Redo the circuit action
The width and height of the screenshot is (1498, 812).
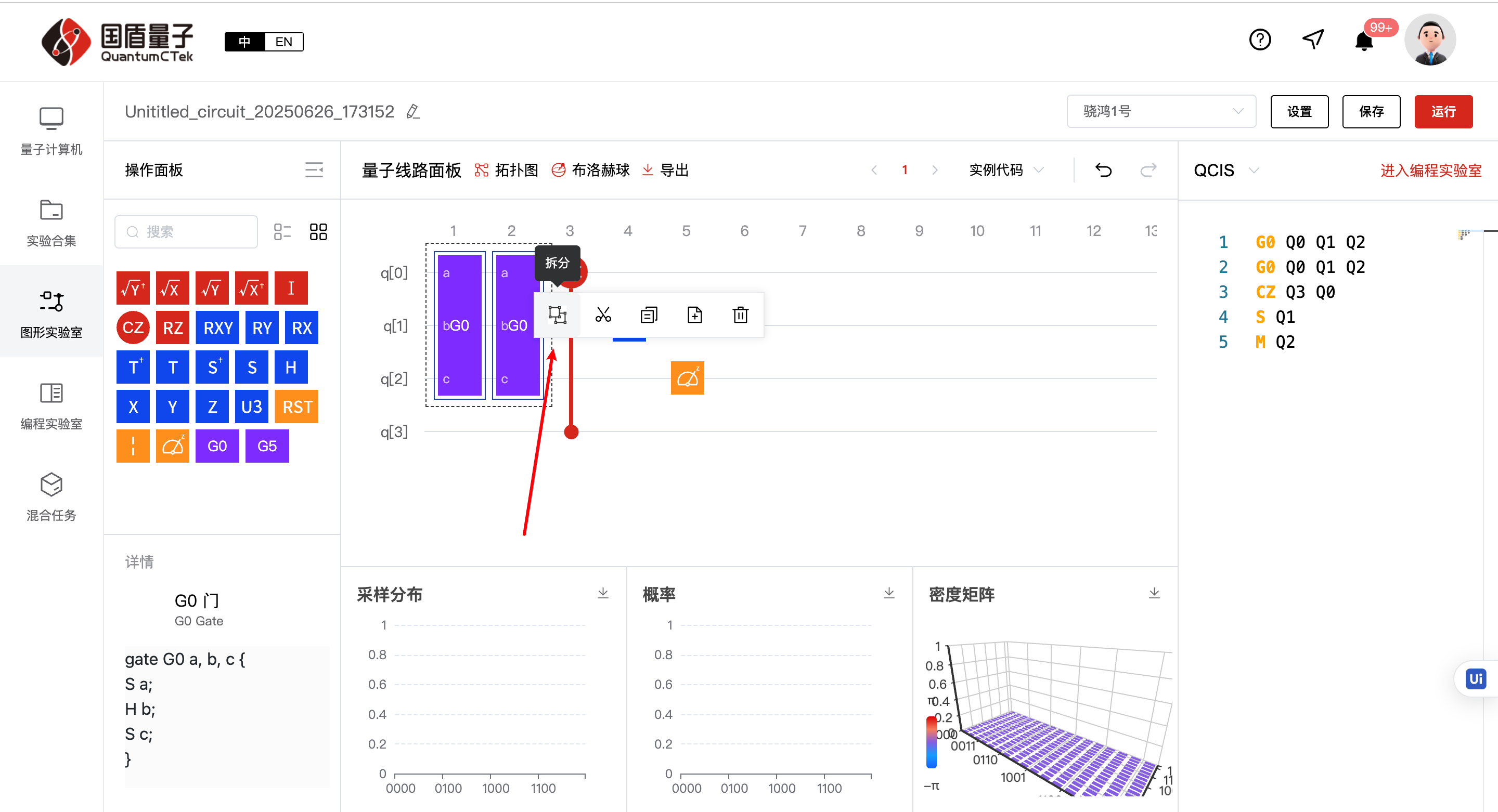coord(1148,171)
